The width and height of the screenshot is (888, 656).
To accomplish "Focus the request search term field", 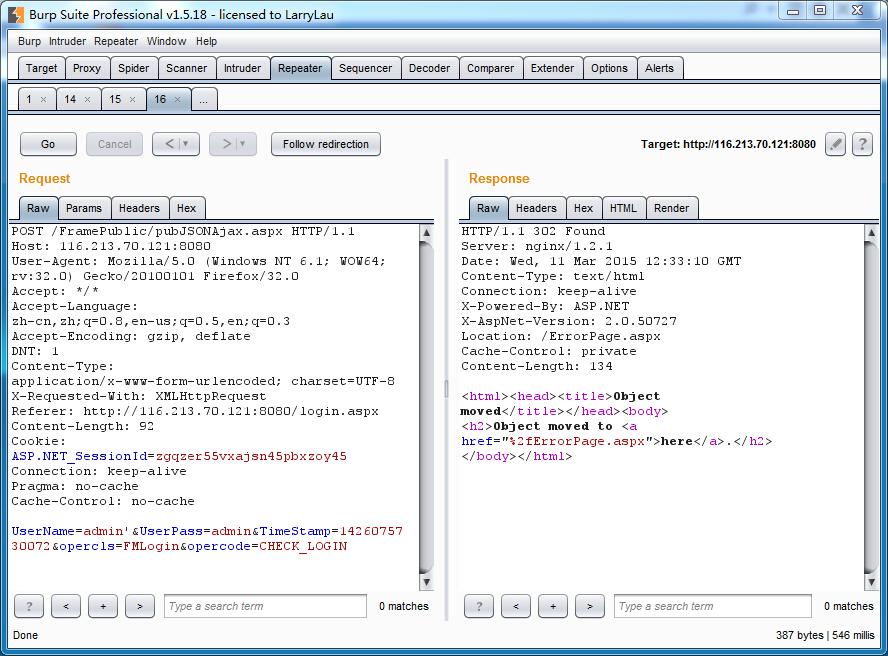I will coord(265,606).
